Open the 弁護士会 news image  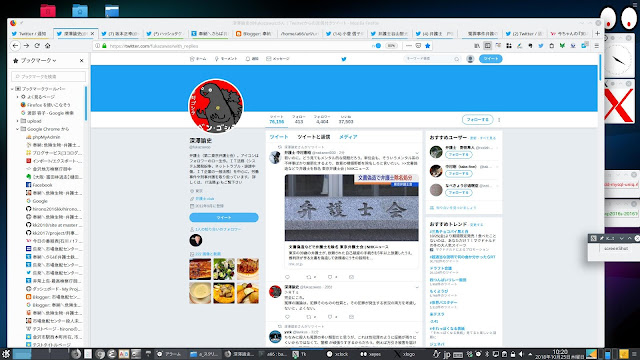(351, 207)
